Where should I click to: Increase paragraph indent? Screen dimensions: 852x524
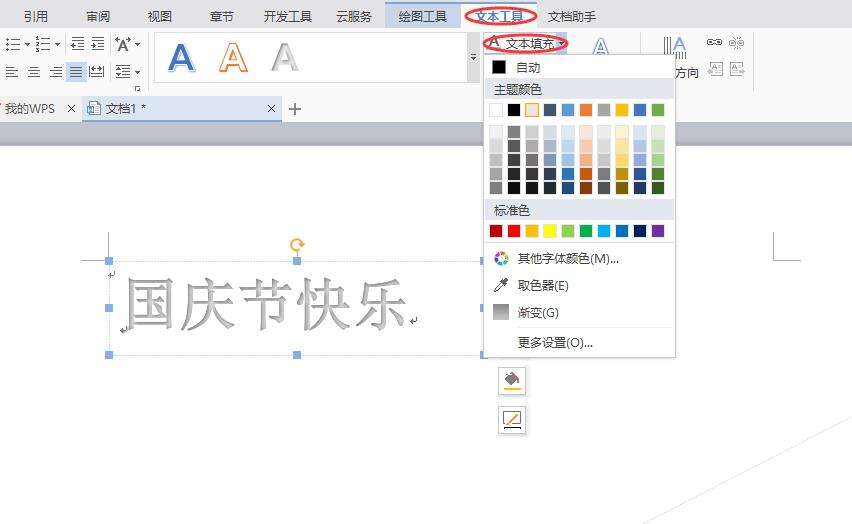(98, 43)
